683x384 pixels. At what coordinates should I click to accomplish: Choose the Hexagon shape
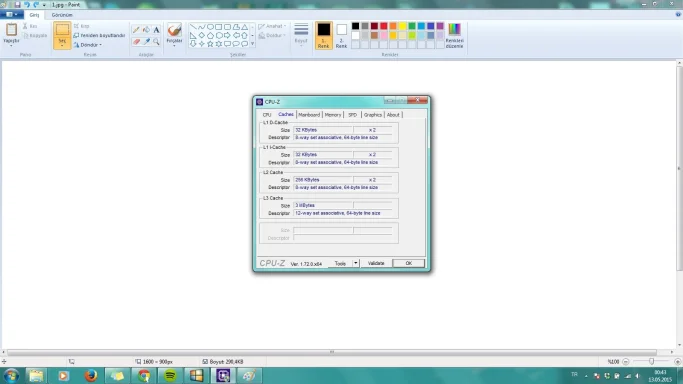pos(219,35)
